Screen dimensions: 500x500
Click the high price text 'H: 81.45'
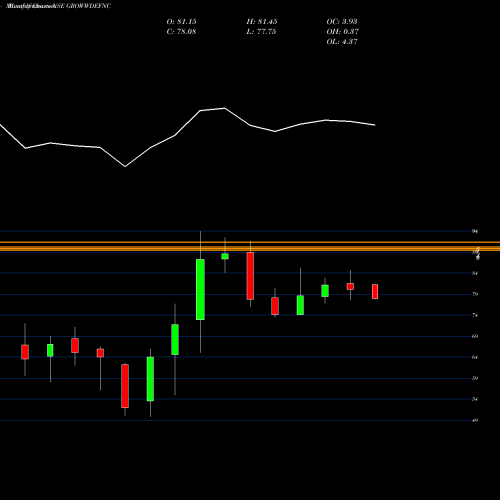262,22
